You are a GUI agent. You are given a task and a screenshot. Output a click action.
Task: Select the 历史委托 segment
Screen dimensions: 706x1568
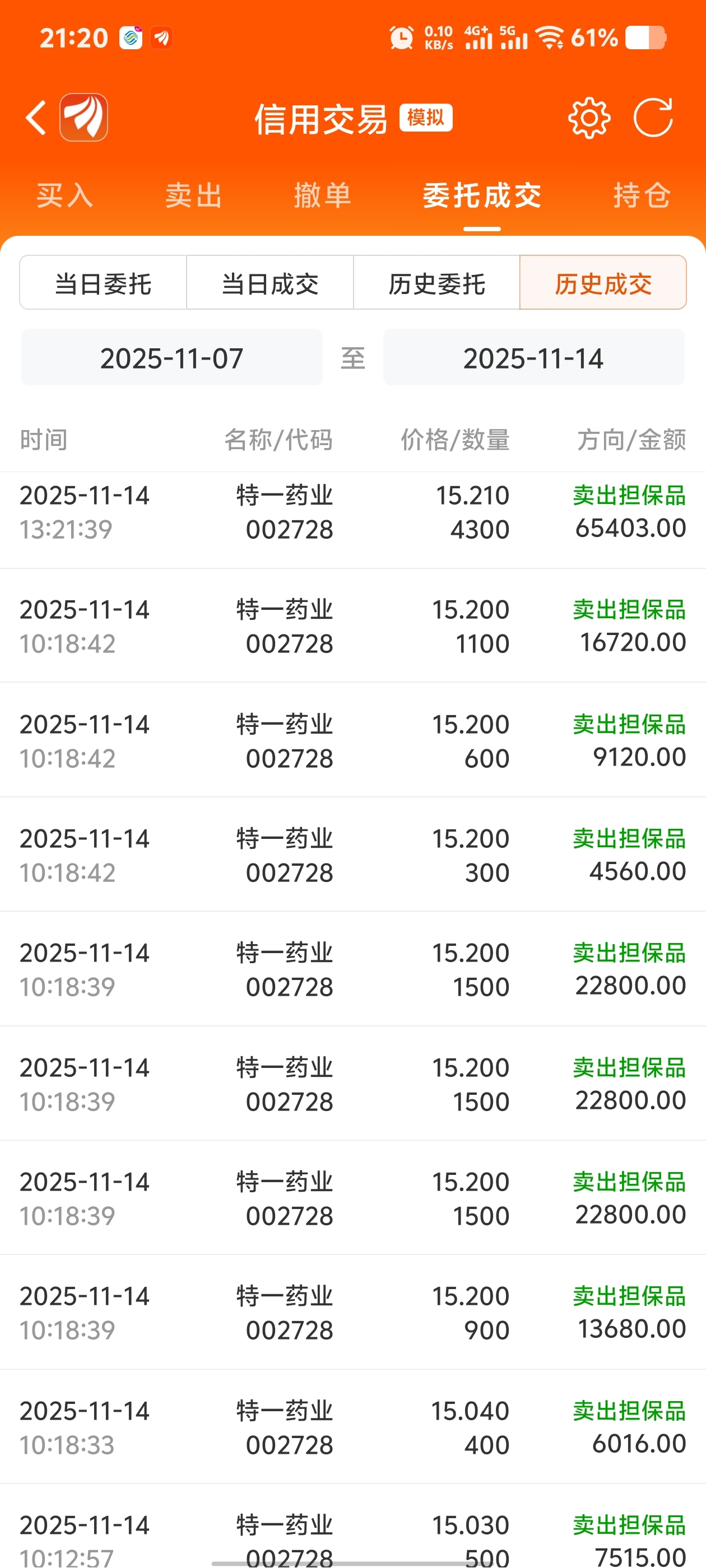click(436, 283)
